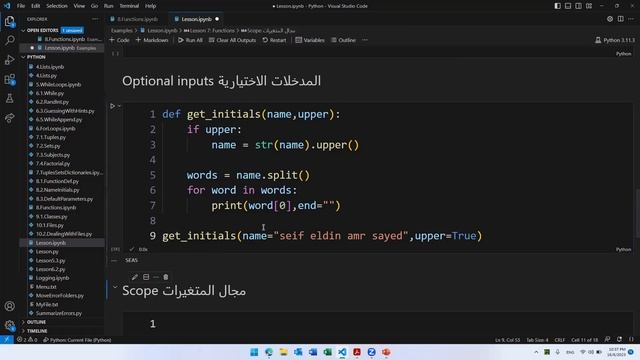Open the View menu
The height and width of the screenshot is (360, 640).
click(x=79, y=6)
